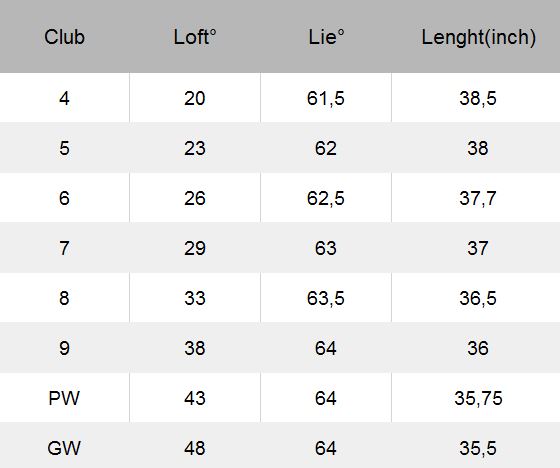This screenshot has width=560, height=468.
Task: Click the Club column header
Action: click(x=64, y=37)
